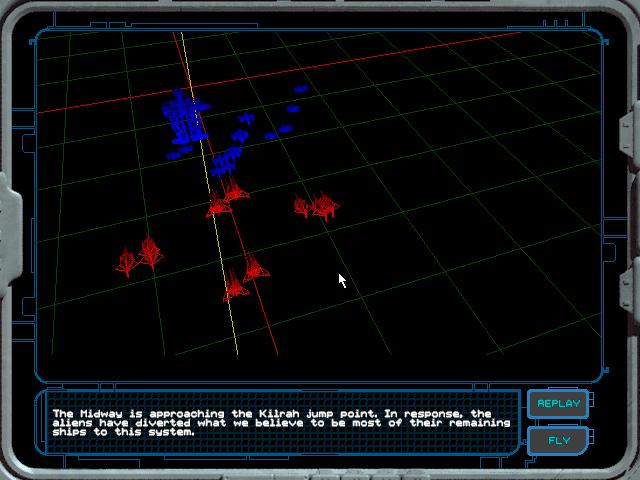Click the REPLAY button
Screen dimensions: 640x480
(x=558, y=404)
